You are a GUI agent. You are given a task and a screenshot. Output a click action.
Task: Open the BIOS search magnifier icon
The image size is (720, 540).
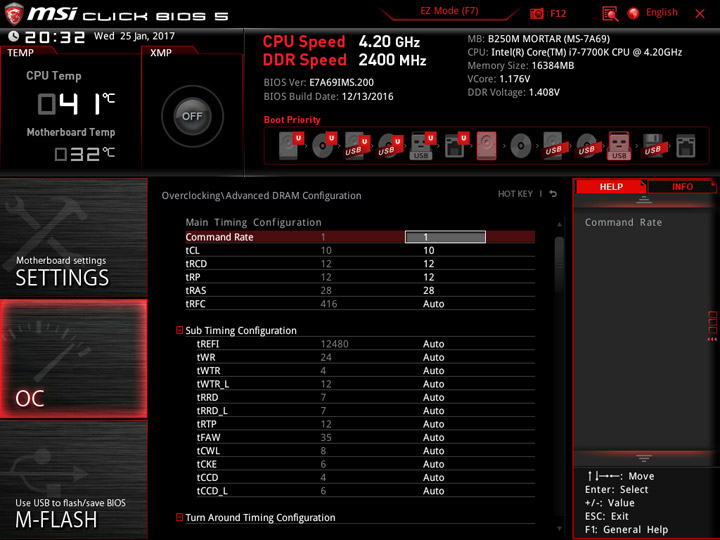click(x=610, y=14)
